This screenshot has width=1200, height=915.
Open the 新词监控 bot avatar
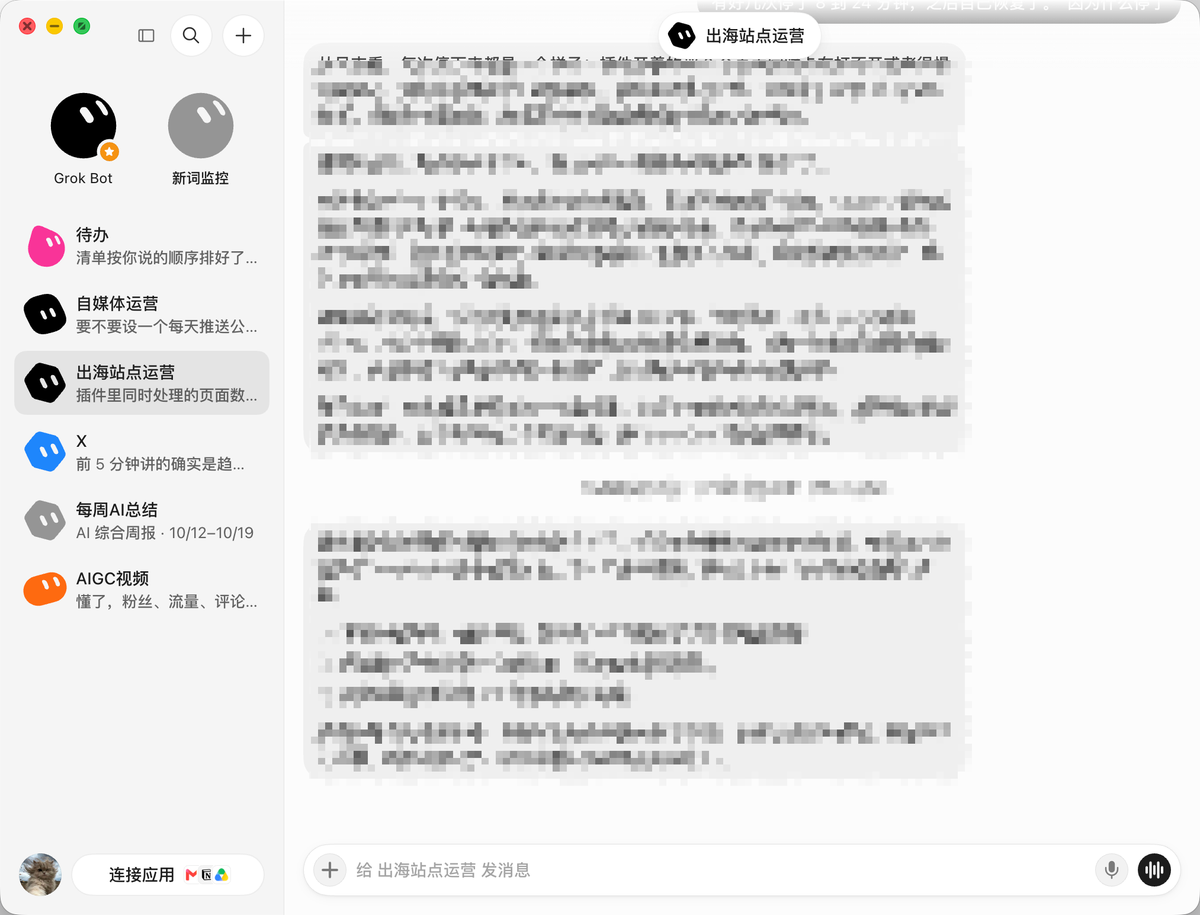(x=200, y=126)
